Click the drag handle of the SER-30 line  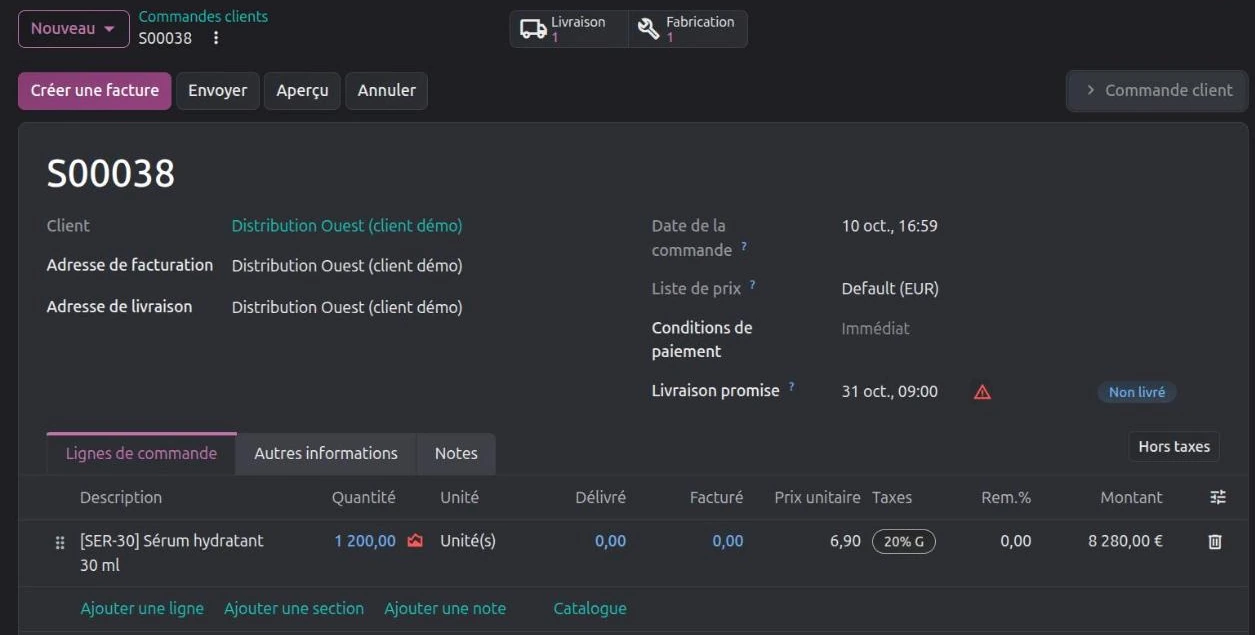60,542
